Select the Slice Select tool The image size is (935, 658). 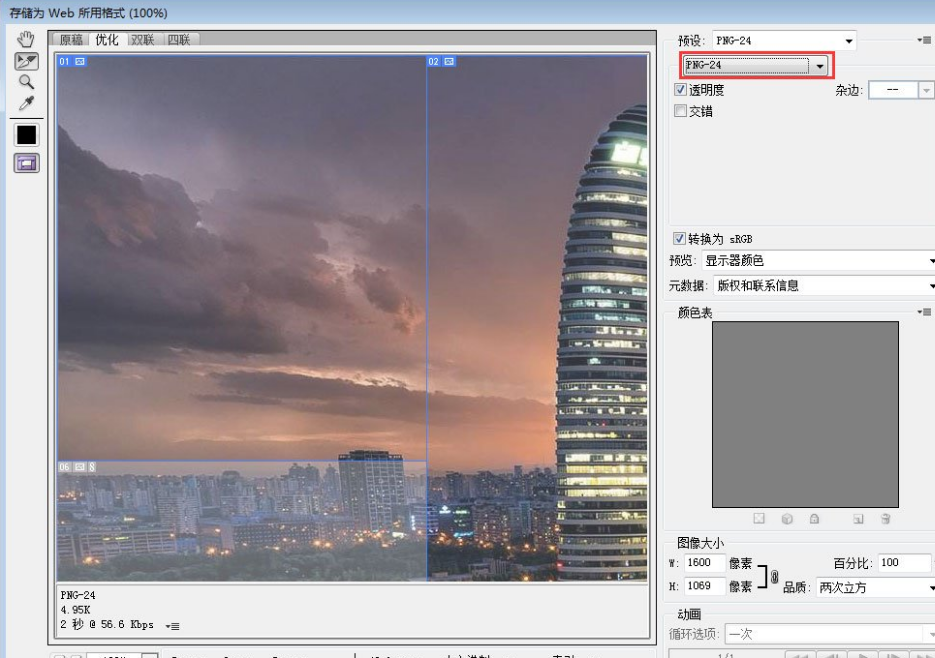[x=26, y=61]
